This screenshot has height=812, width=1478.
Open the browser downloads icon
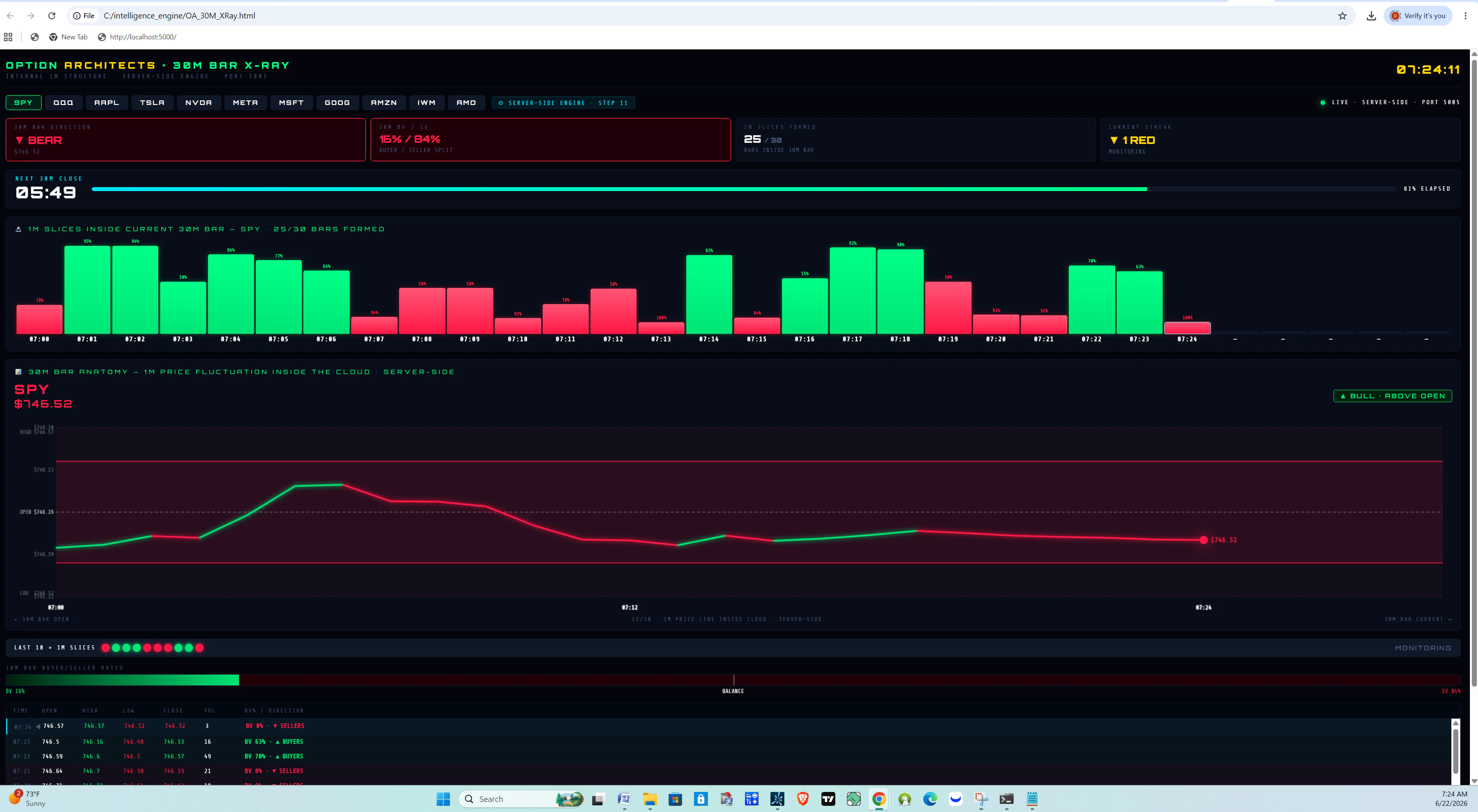(x=1371, y=15)
